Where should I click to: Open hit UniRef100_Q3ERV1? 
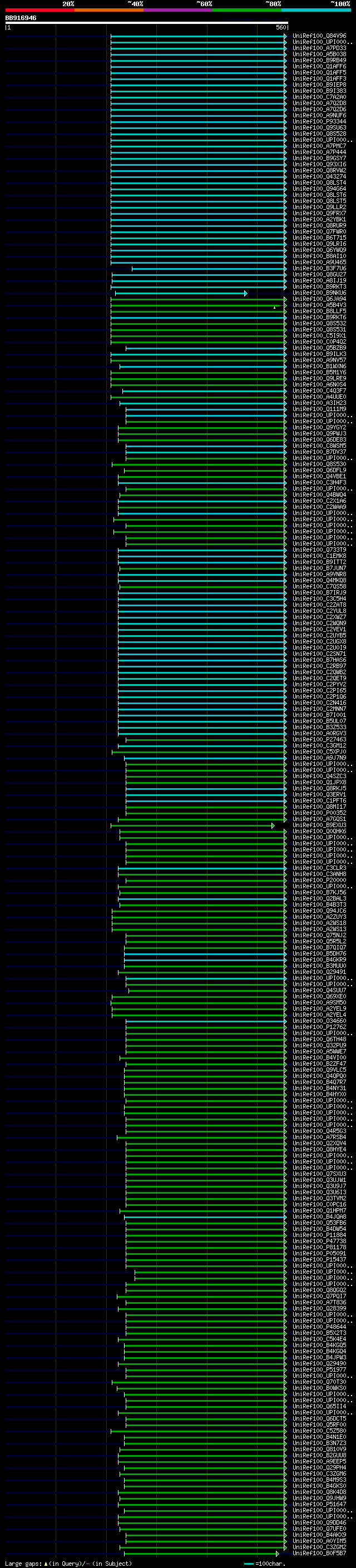(319, 794)
